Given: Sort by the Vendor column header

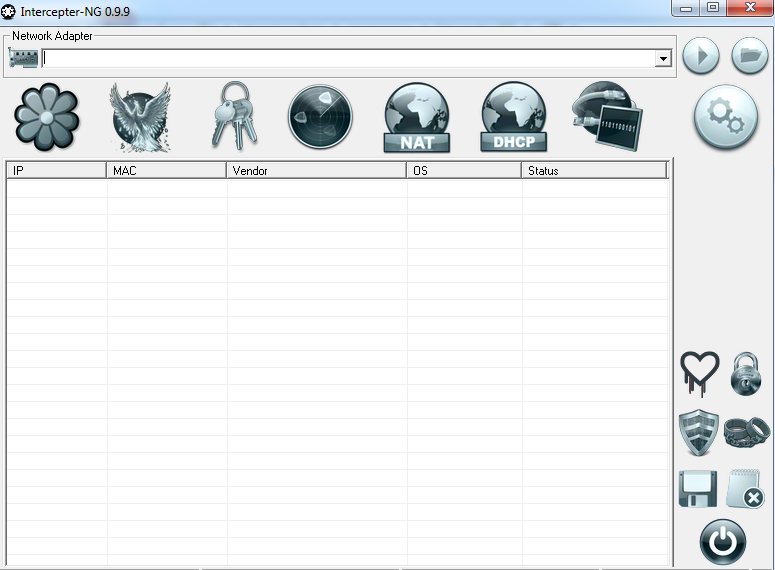Looking at the screenshot, I should coord(316,171).
